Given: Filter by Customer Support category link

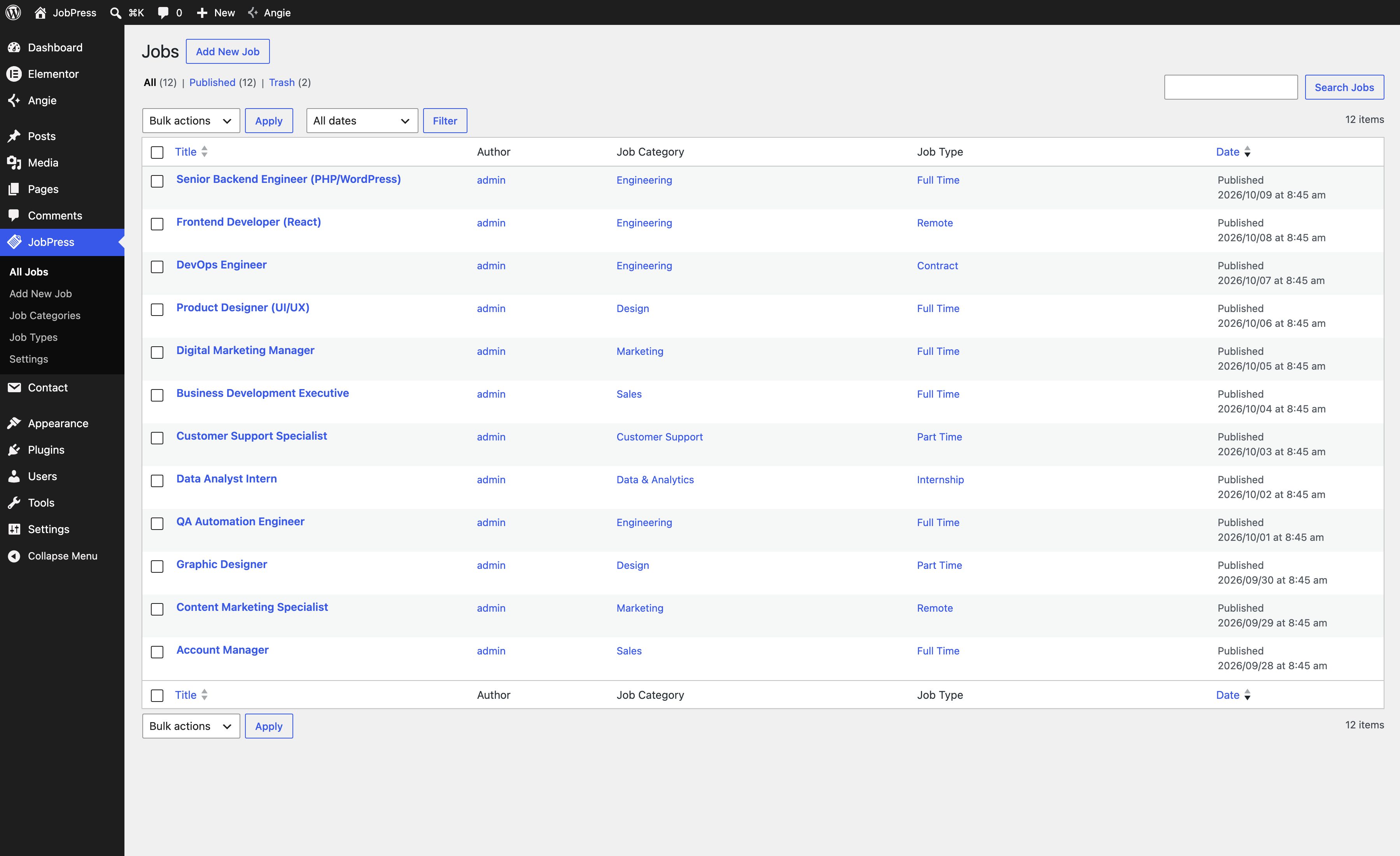Looking at the screenshot, I should [660, 437].
